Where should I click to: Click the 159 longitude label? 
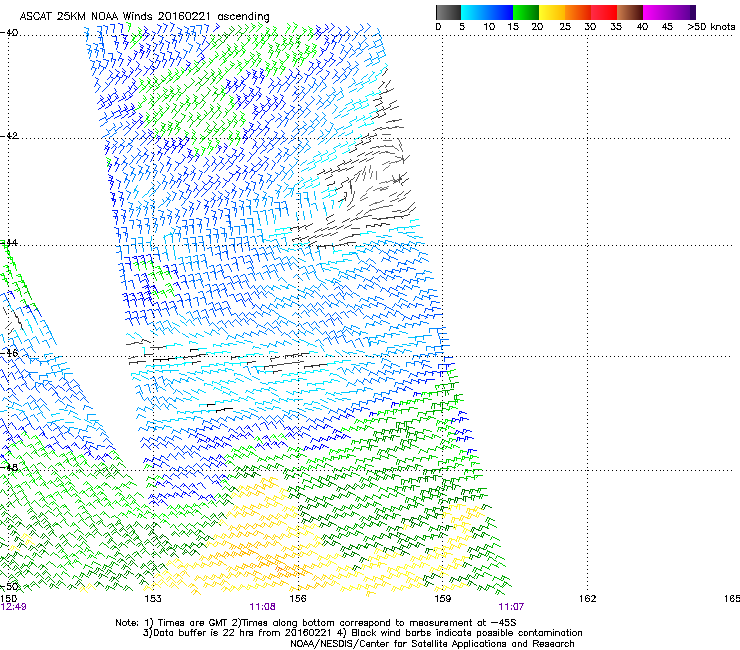click(x=443, y=599)
